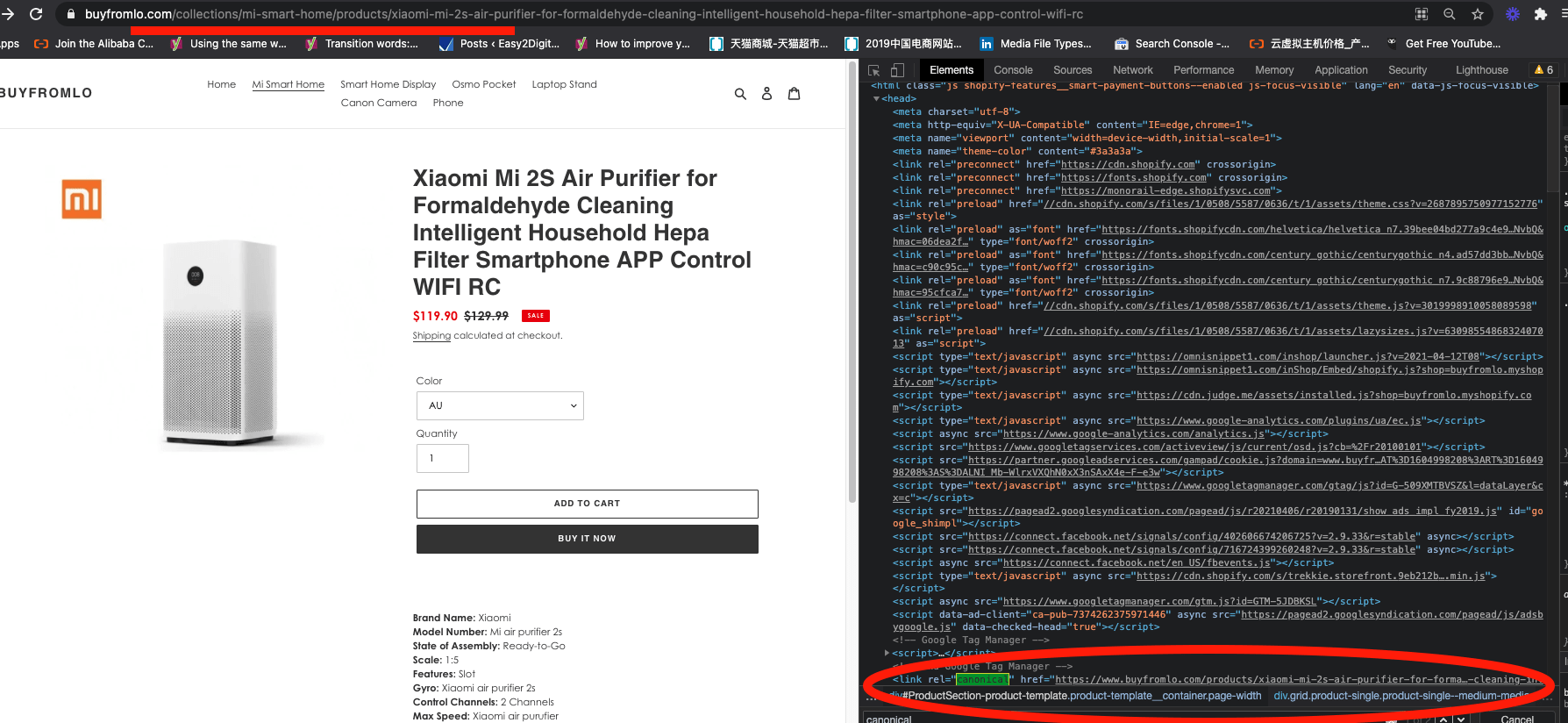Open the account log-in person icon
The image size is (1568, 723).
coord(766,94)
